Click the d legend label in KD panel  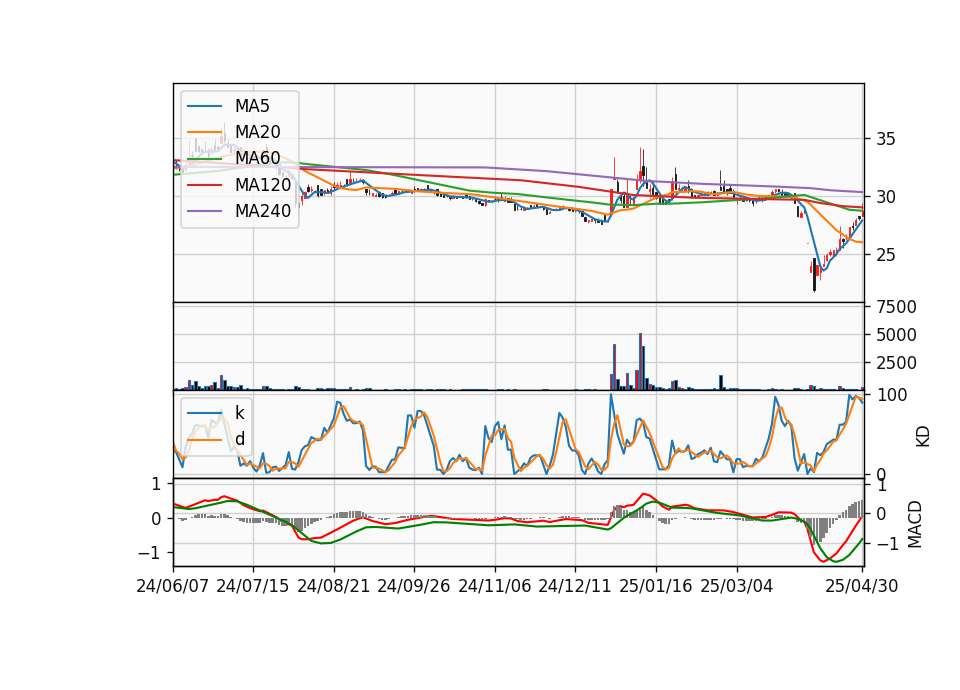[240, 439]
